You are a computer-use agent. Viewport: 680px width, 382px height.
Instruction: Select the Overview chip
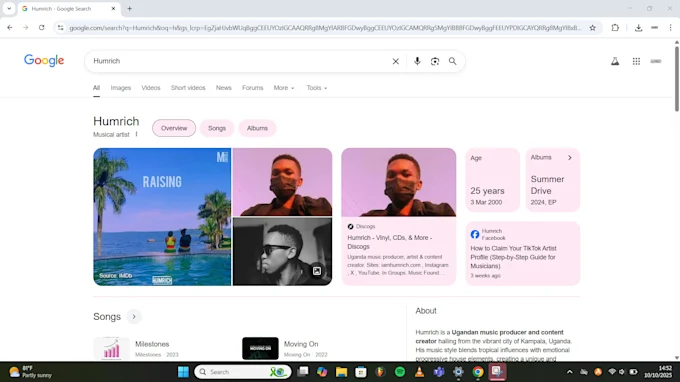click(x=174, y=128)
